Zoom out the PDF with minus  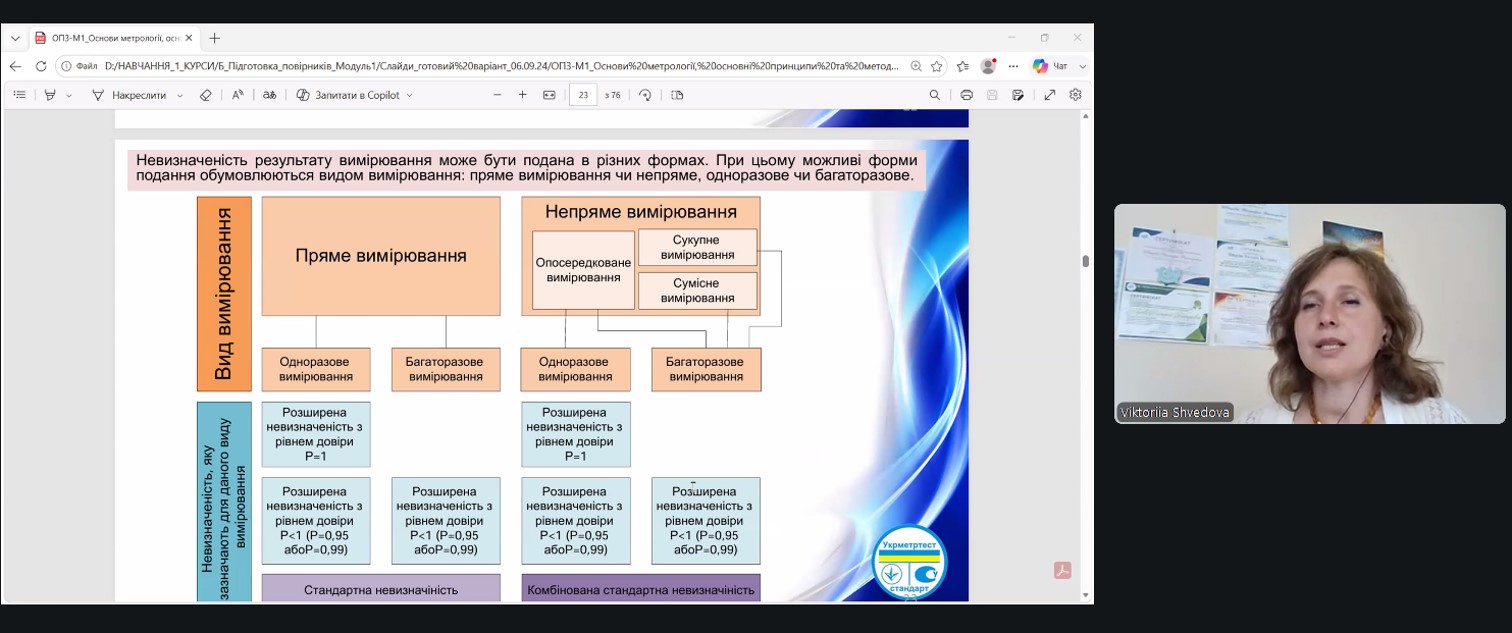pyautogui.click(x=497, y=95)
